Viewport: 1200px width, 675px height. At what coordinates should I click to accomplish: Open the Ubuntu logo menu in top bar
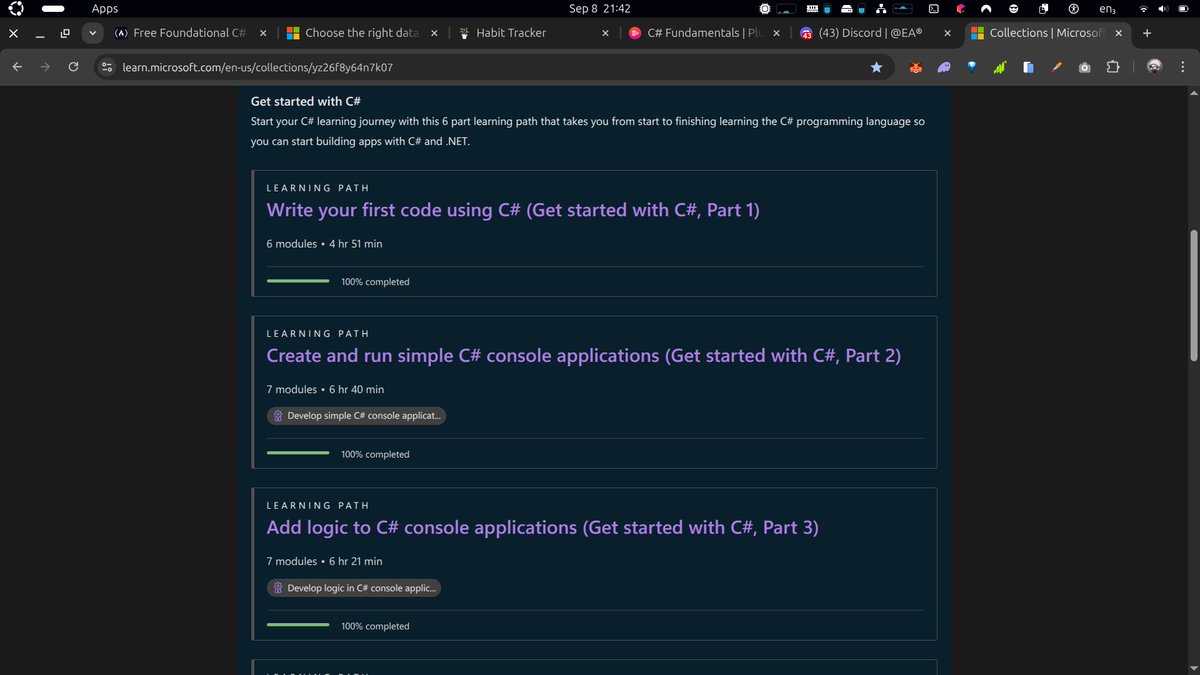click(16, 9)
